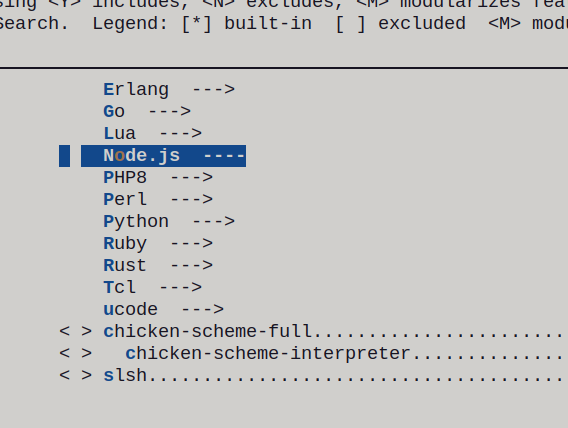Expand the arrow next to Python
Screen dimensions: 568x428
pos(213,222)
